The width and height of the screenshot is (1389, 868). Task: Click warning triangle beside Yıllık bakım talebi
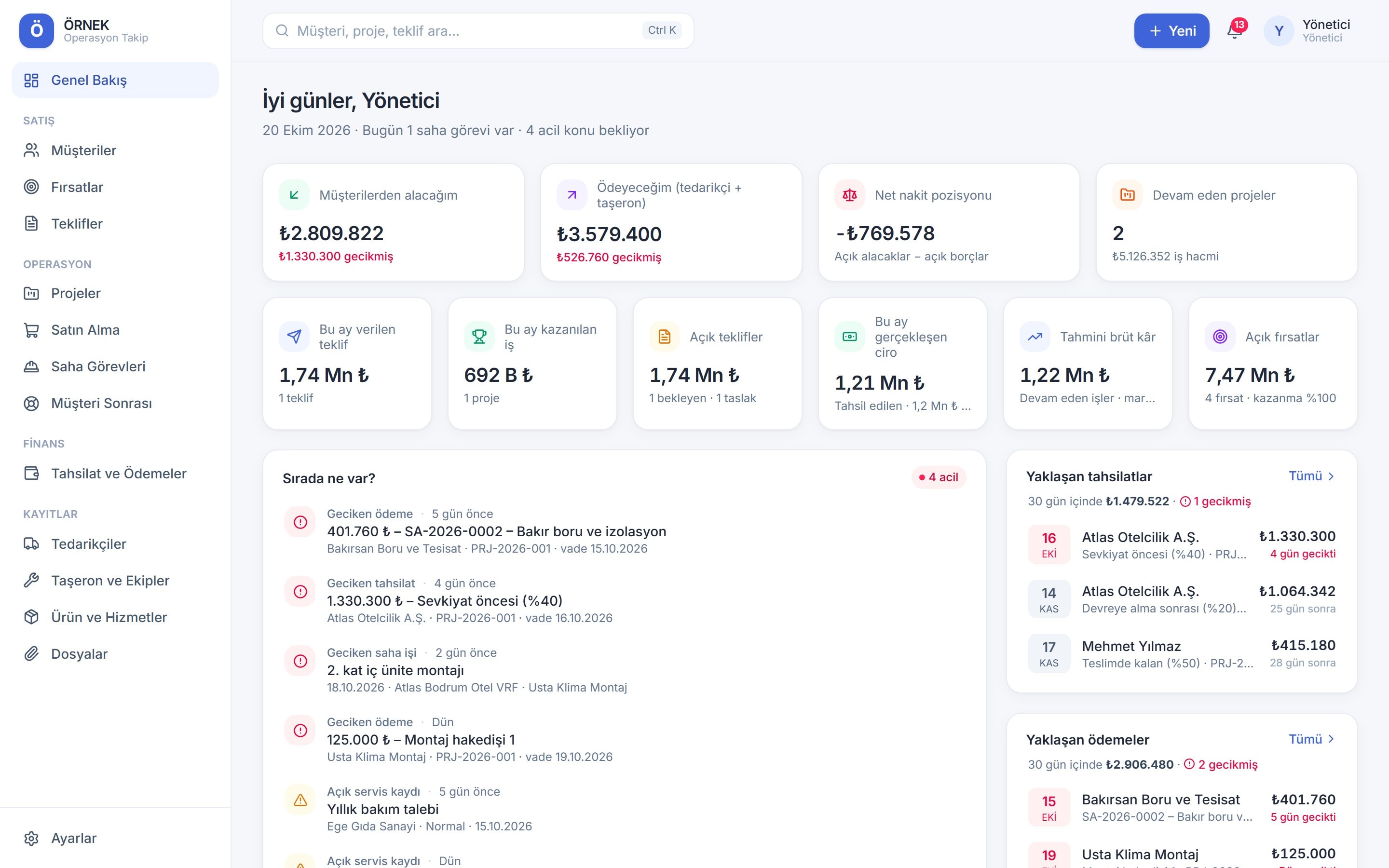pos(300,800)
